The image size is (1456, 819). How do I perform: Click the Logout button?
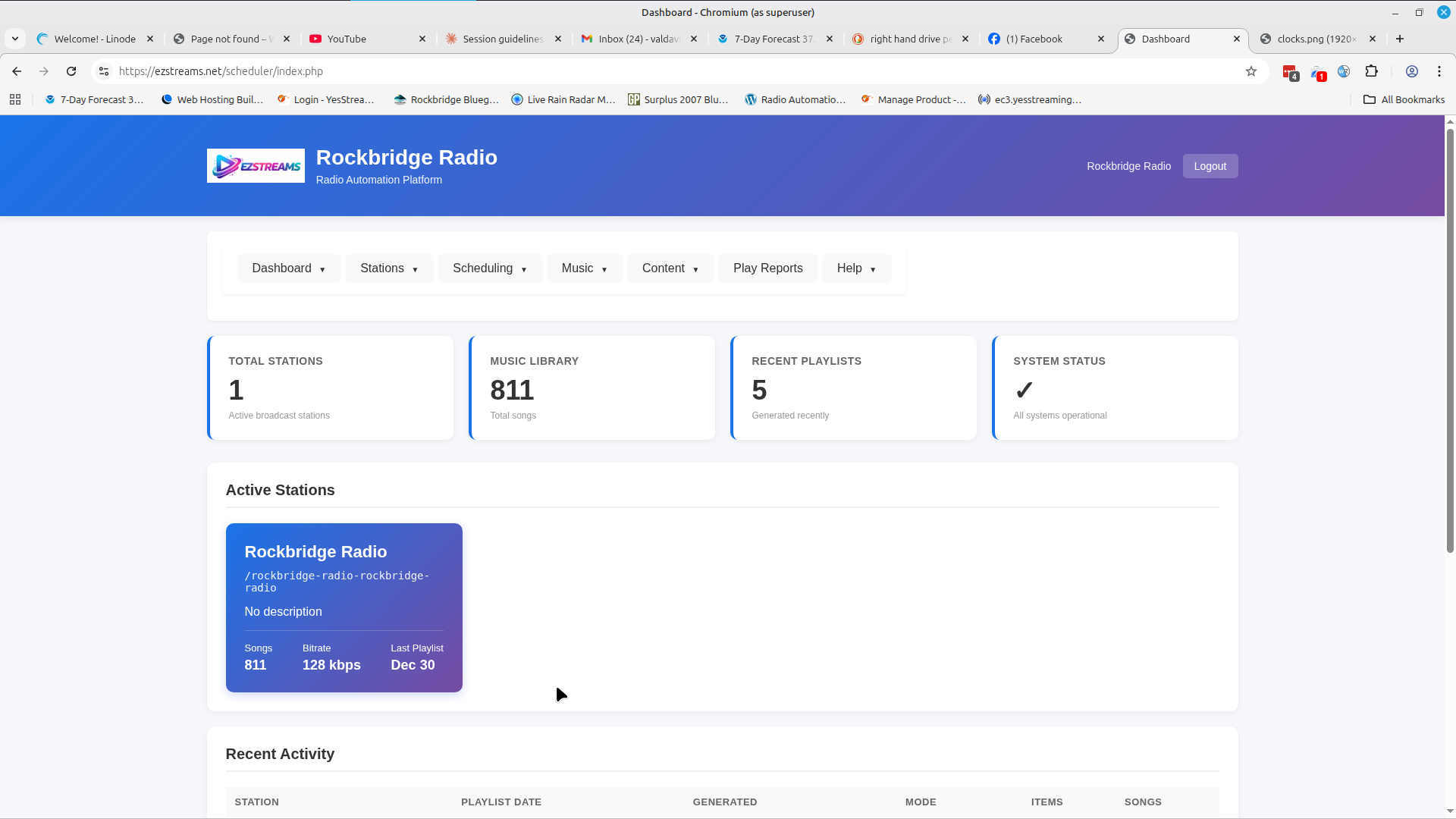(x=1210, y=166)
